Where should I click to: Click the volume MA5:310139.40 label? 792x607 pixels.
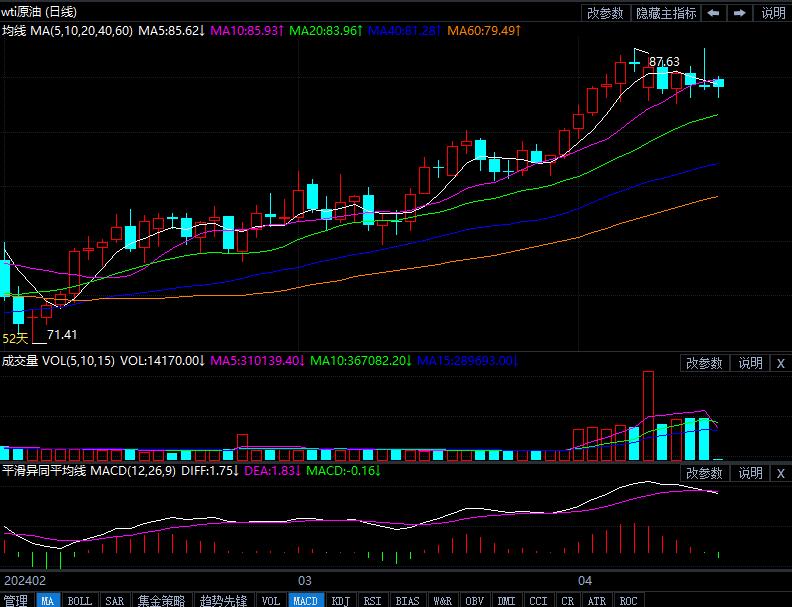[x=257, y=361]
